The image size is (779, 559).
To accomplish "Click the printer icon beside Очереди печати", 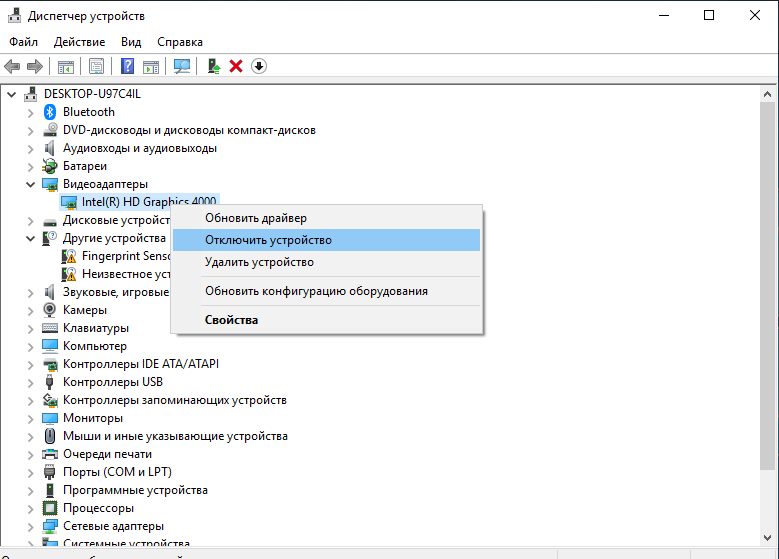I will [x=50, y=454].
